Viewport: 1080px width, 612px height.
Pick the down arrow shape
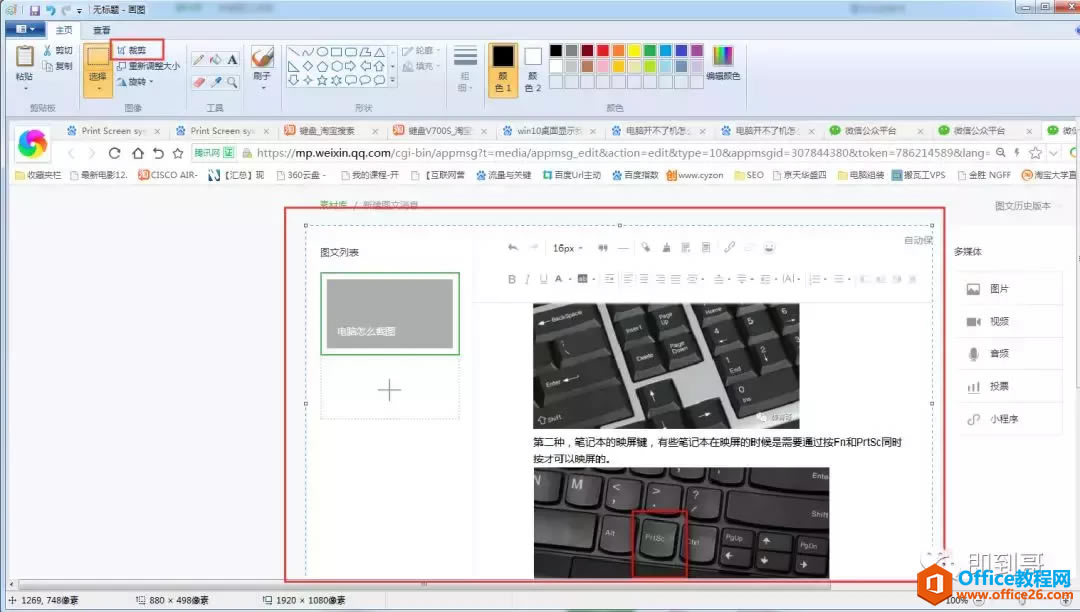(x=293, y=80)
